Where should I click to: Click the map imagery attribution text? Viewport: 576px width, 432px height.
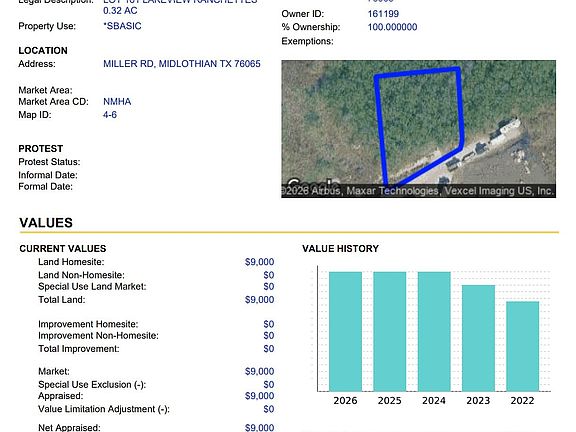coord(418,191)
